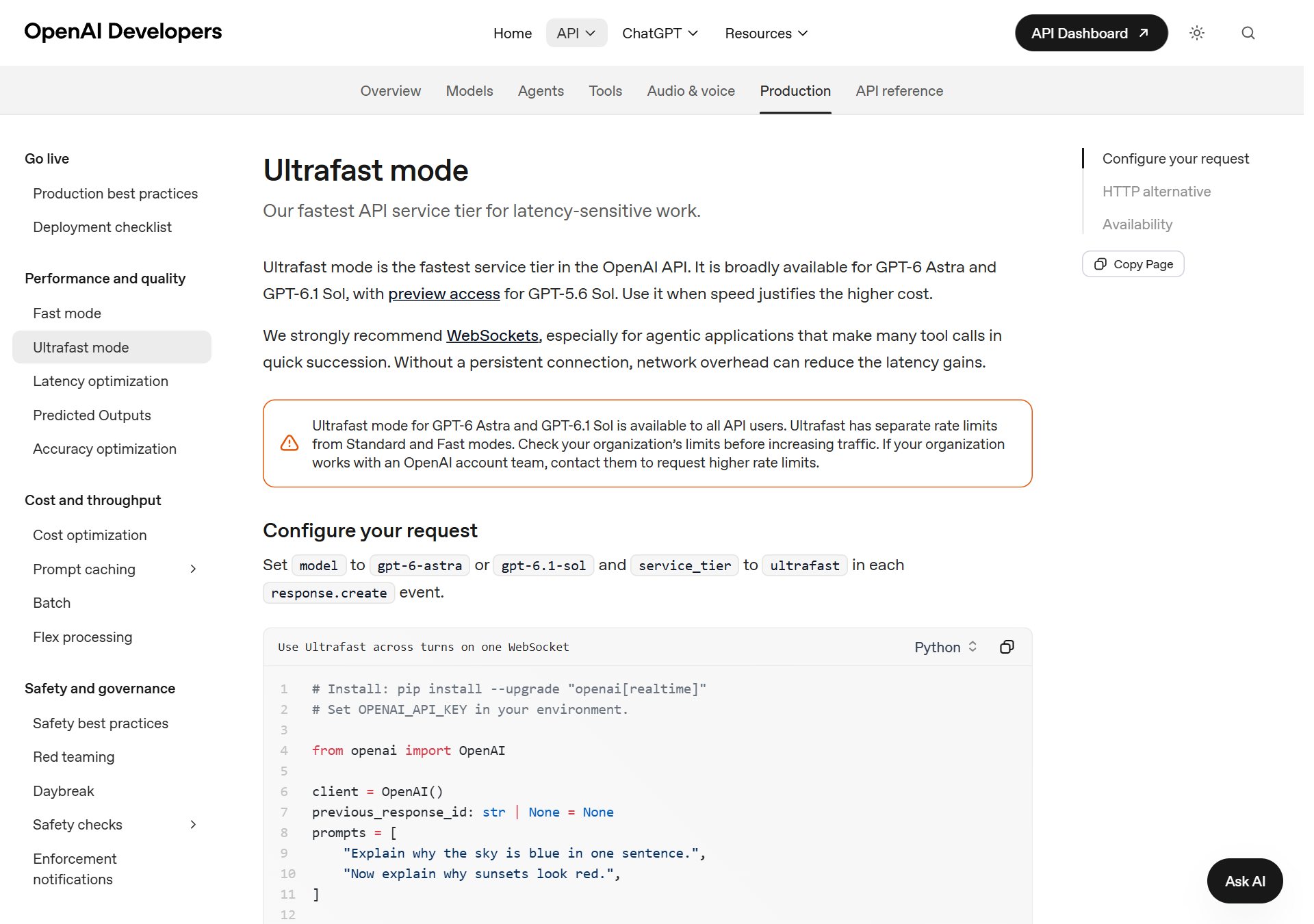The width and height of the screenshot is (1314, 924).
Task: Jump to Configure your request section
Action: click(x=1175, y=159)
